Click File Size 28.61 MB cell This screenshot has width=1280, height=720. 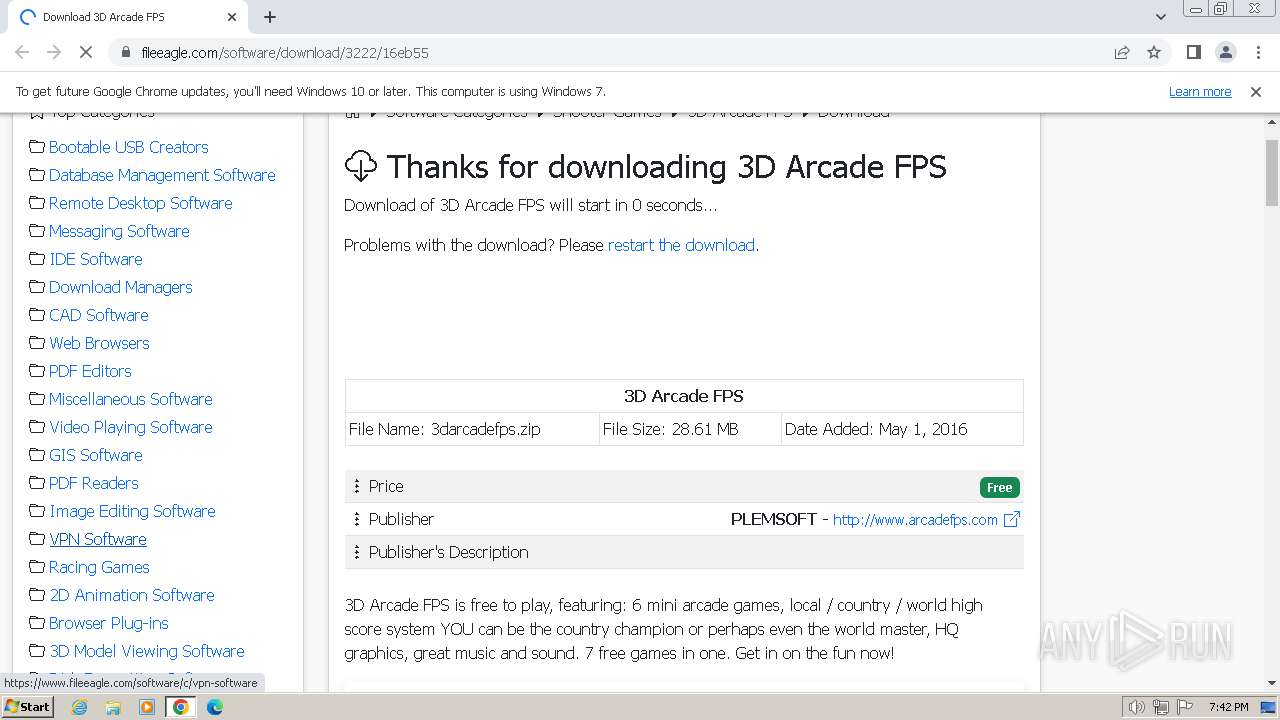point(690,429)
